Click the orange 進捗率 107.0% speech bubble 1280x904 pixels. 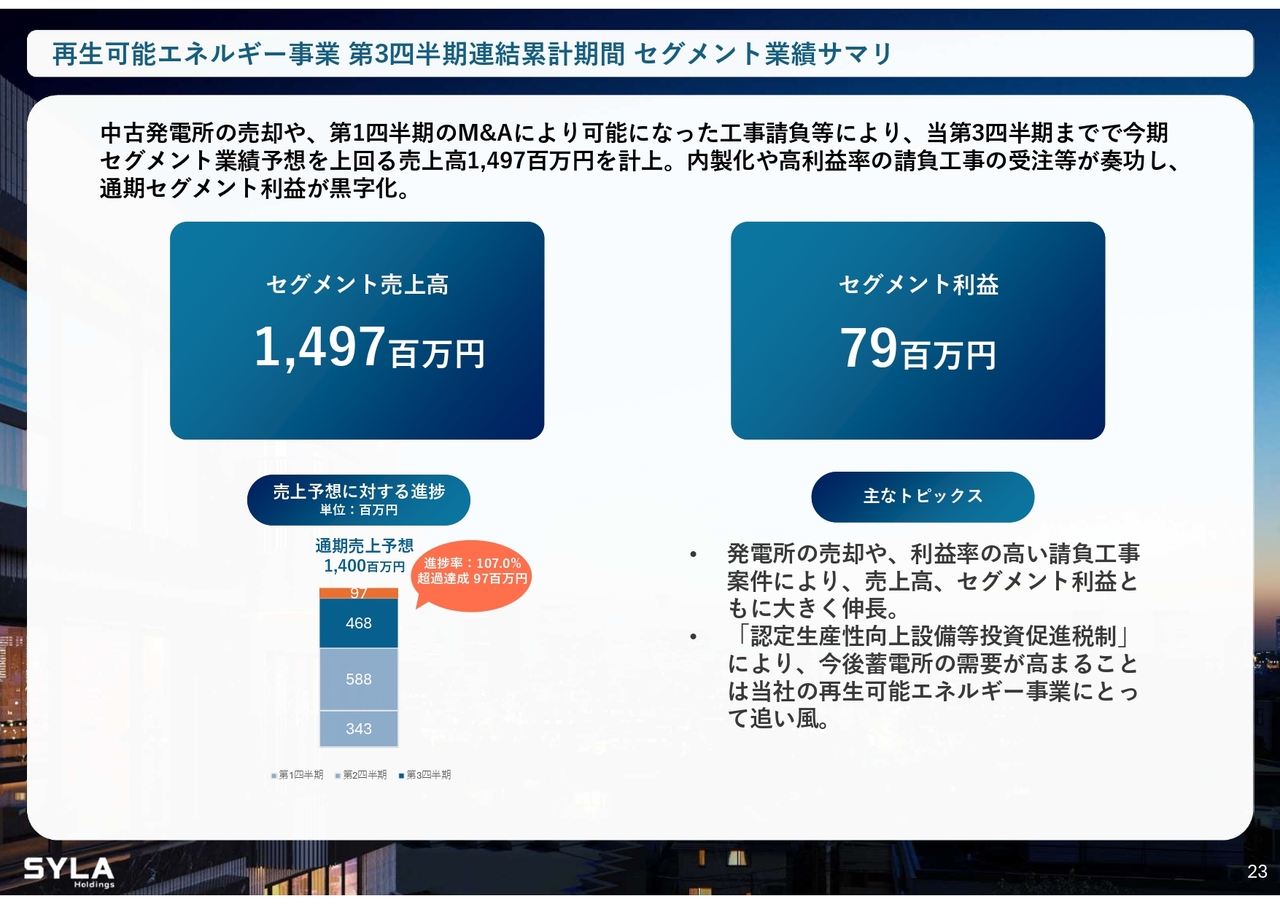(x=472, y=571)
